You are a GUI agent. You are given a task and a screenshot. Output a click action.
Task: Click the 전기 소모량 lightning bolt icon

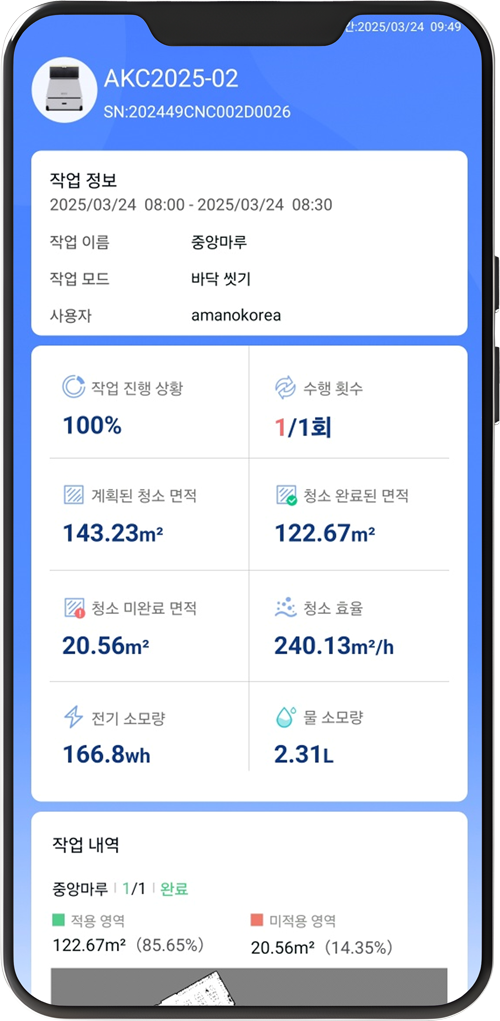73,718
